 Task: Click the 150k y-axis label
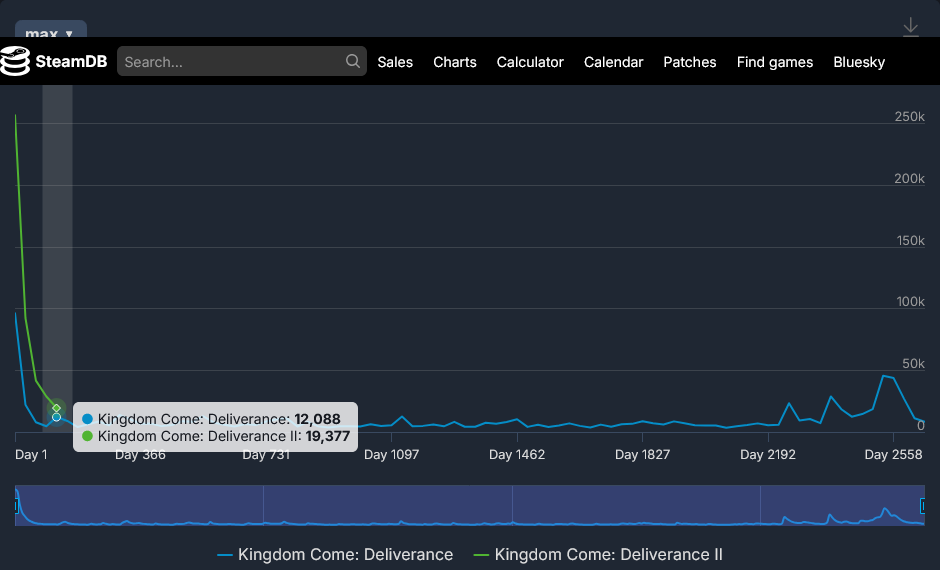point(910,240)
